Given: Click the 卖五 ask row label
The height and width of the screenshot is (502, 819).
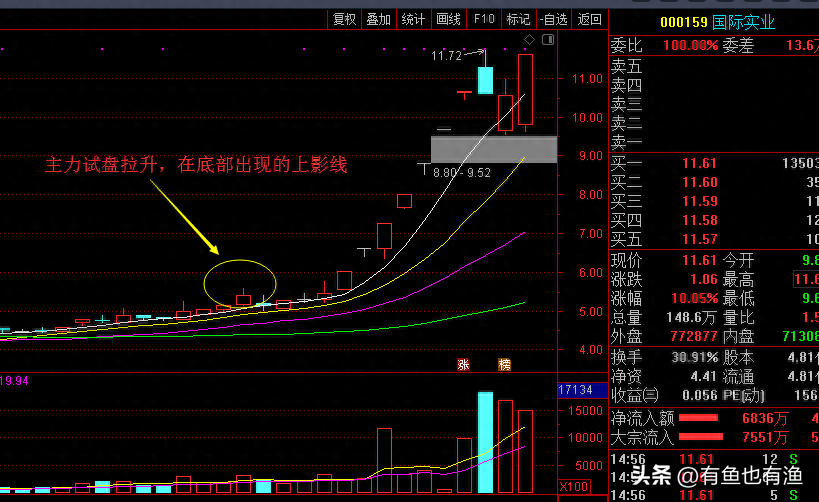Looking at the screenshot, I should (626, 66).
